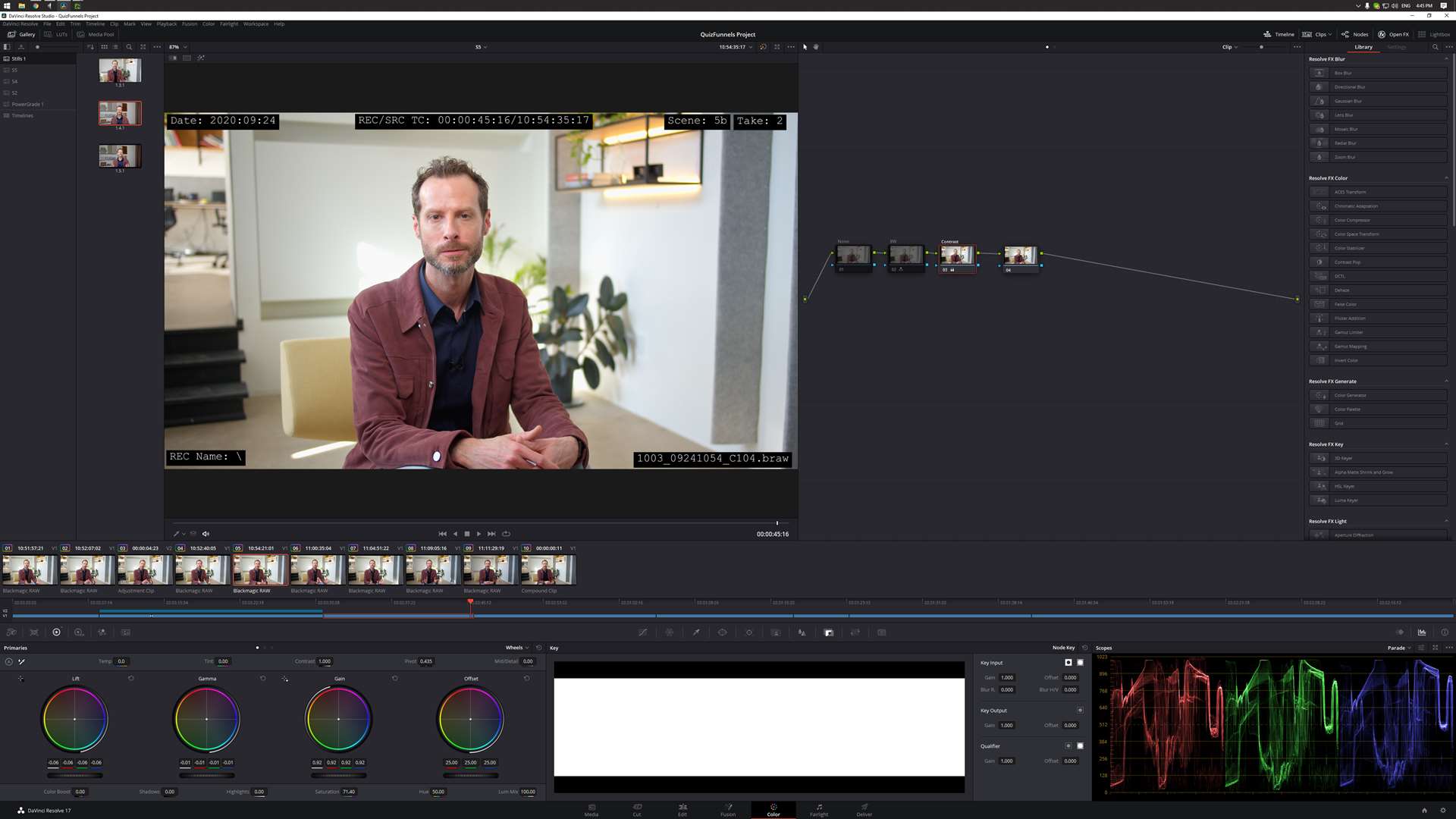
Task: Open the Playback menu
Action: (167, 24)
